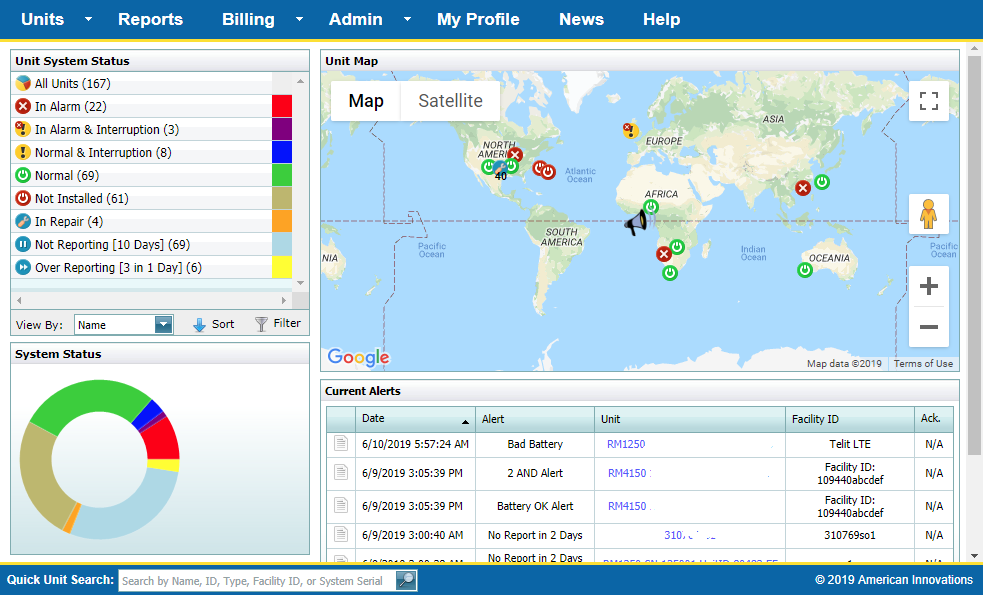Click the in-repair cluster marker labeled 40

click(500, 169)
